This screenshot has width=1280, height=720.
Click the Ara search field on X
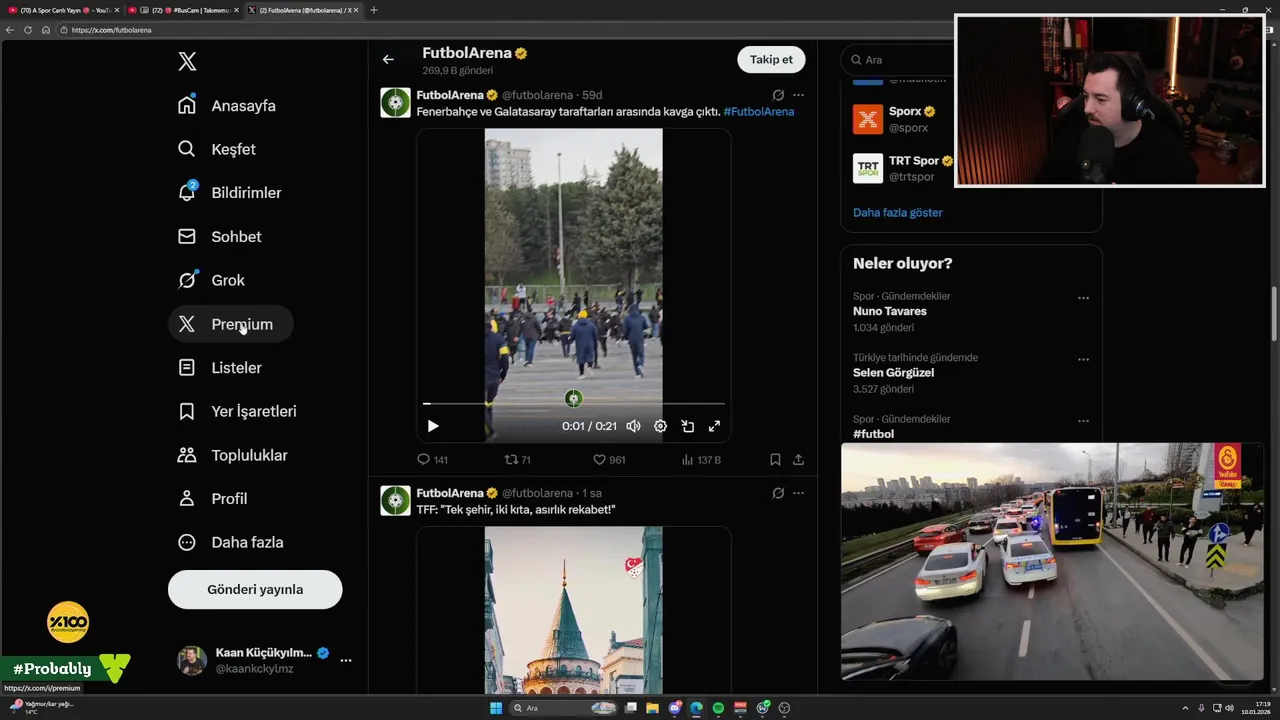[897, 60]
